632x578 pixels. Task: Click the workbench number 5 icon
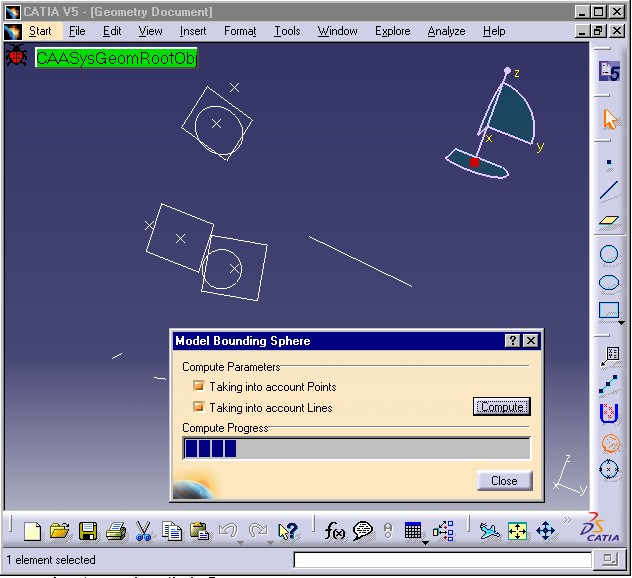pos(609,72)
